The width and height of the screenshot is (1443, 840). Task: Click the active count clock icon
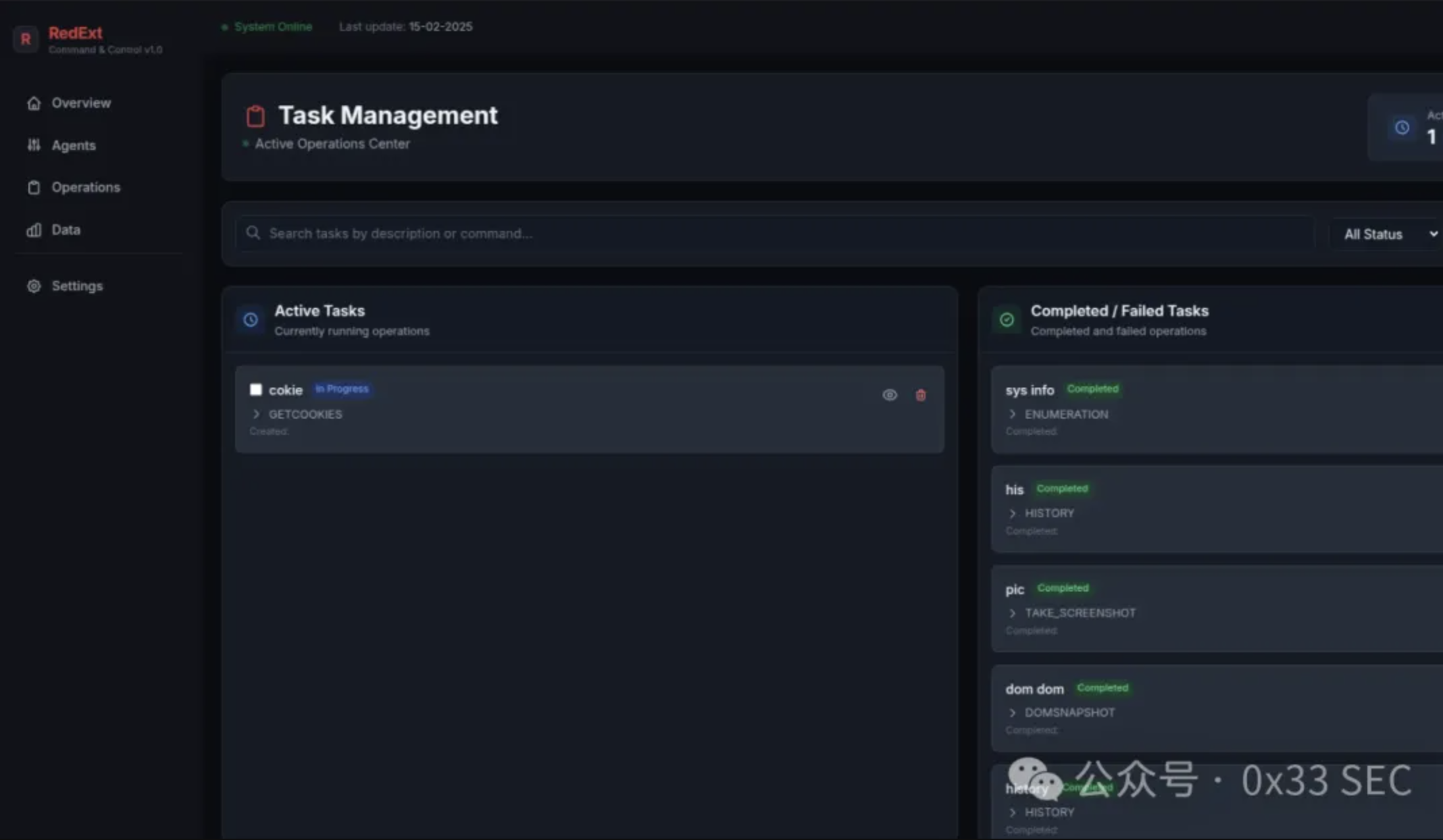click(x=1402, y=128)
